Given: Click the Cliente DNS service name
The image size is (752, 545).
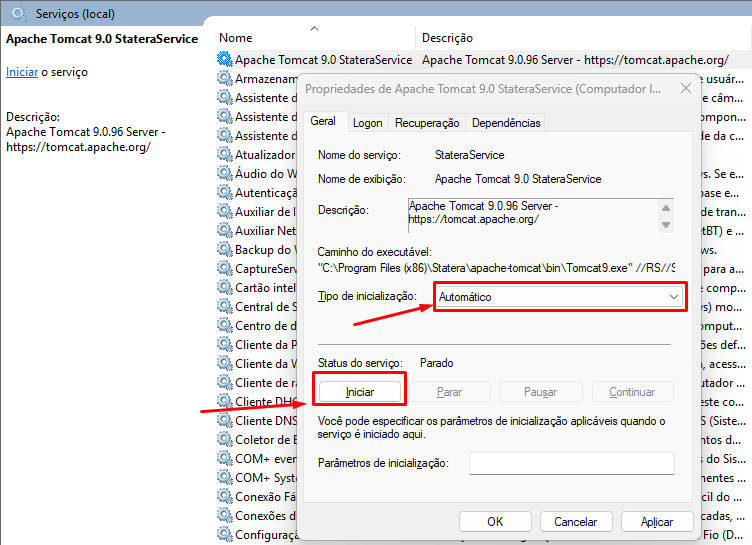Looking at the screenshot, I should coord(266,421).
